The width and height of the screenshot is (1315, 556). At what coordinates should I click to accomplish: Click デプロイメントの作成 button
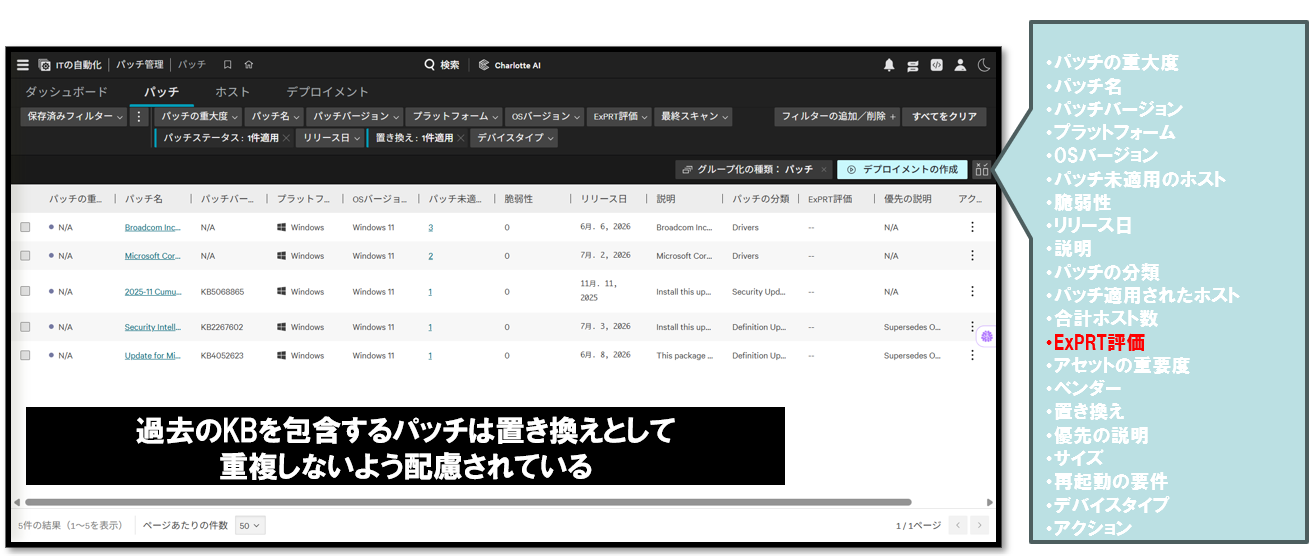point(902,170)
